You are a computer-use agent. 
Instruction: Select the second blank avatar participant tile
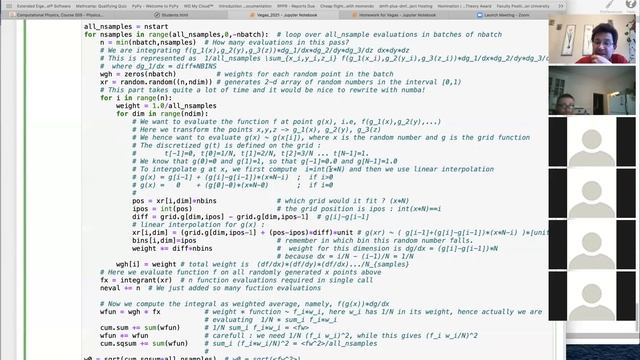click(592, 193)
